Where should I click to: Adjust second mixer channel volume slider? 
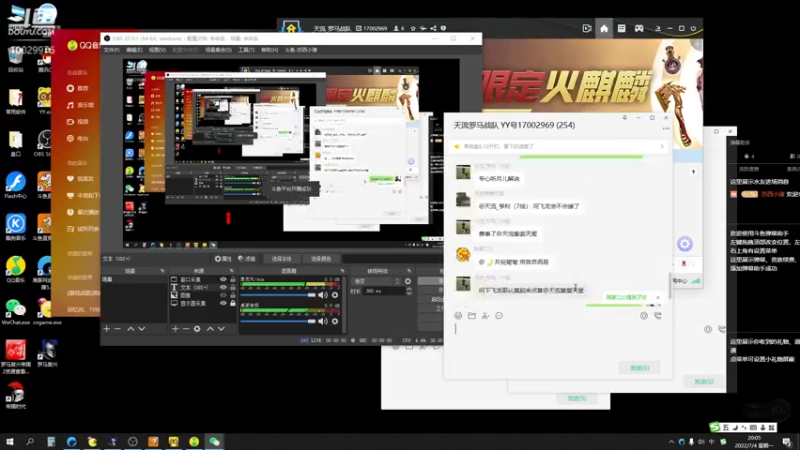point(278,321)
